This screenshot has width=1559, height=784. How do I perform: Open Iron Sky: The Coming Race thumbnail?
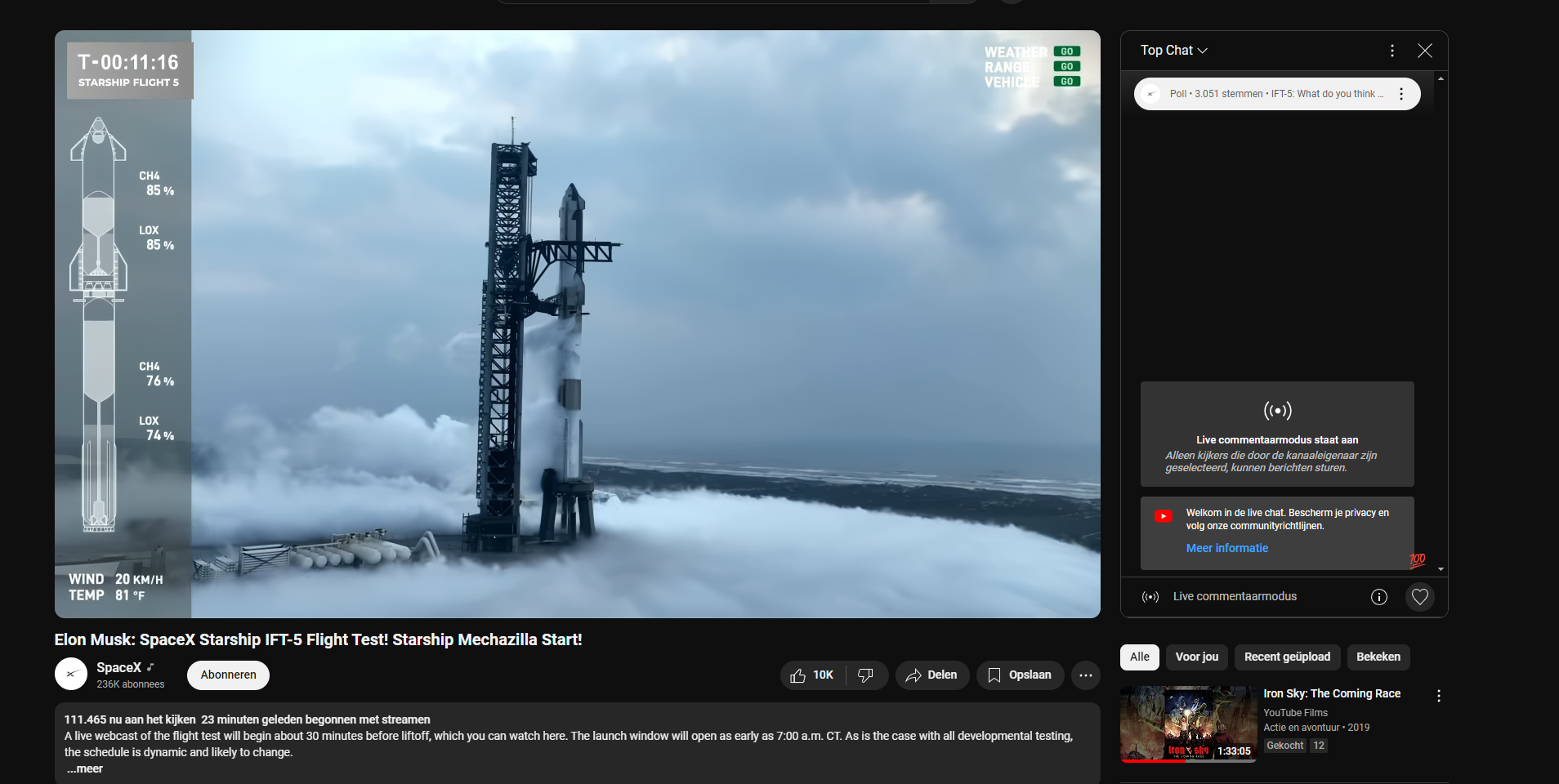(x=1188, y=724)
